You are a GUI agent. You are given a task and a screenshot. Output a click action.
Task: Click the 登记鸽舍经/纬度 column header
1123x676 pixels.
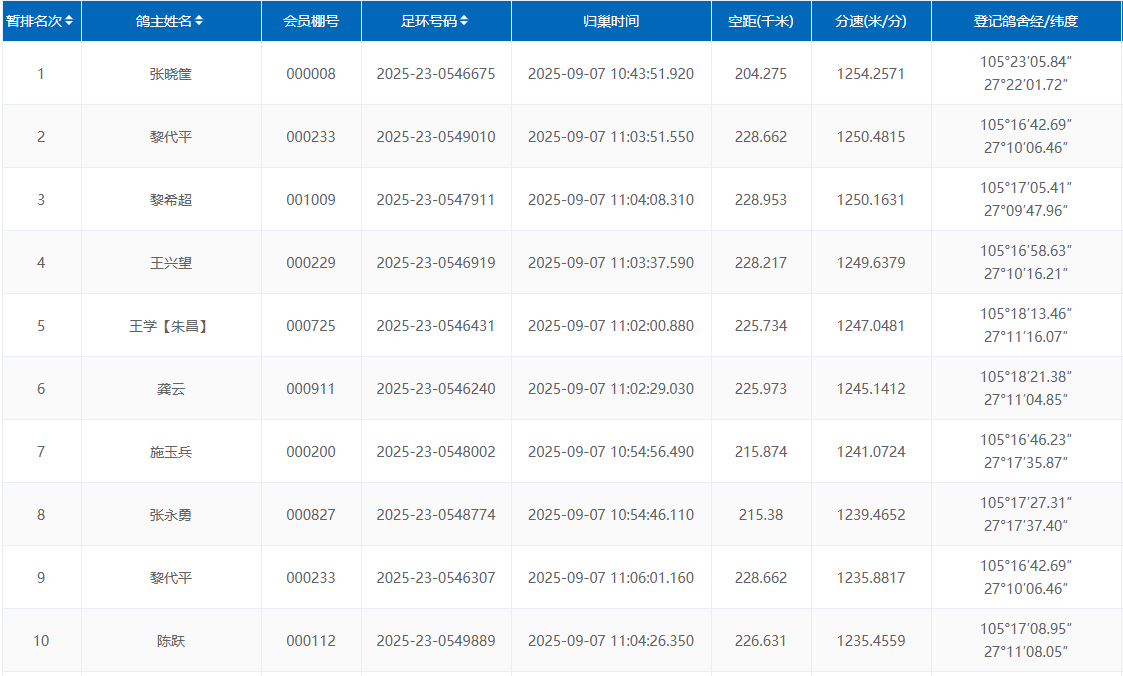coord(1026,21)
